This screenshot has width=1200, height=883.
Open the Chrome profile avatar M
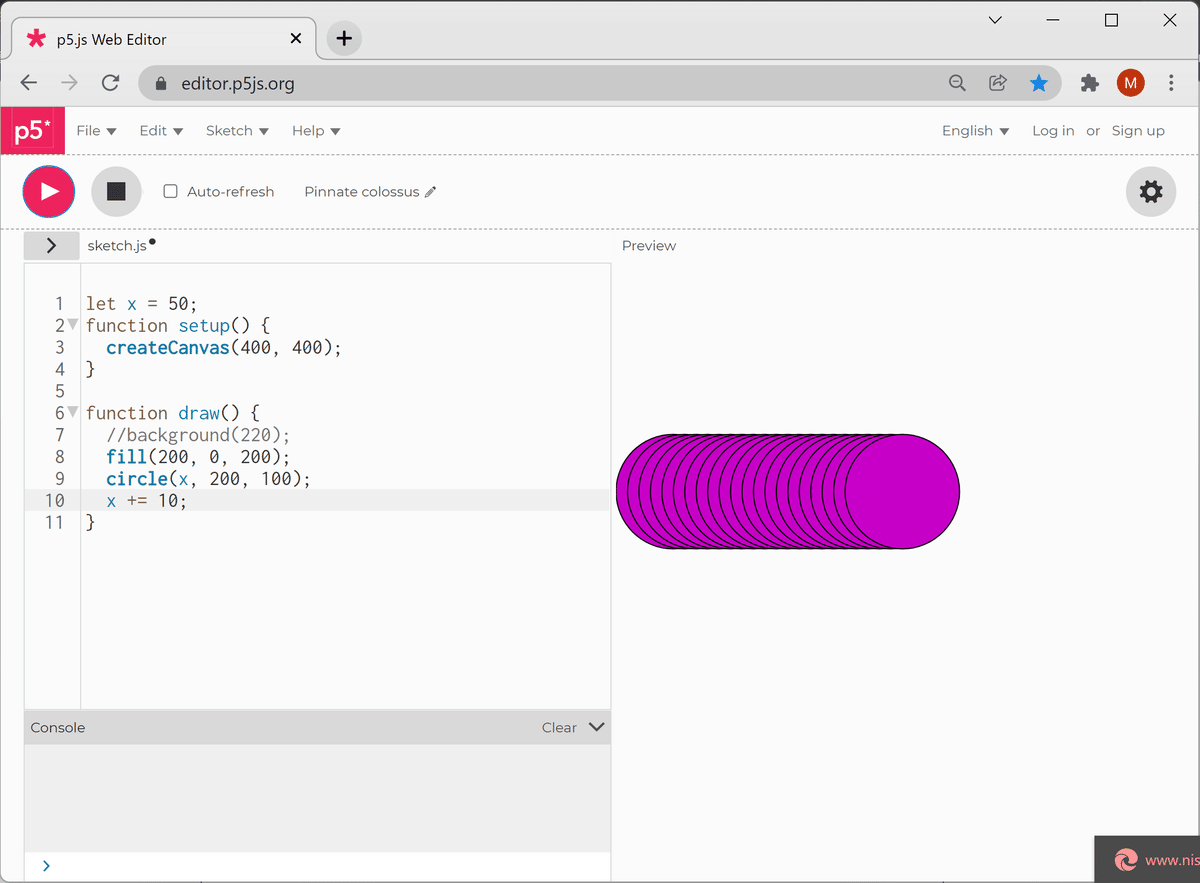pos(1130,83)
